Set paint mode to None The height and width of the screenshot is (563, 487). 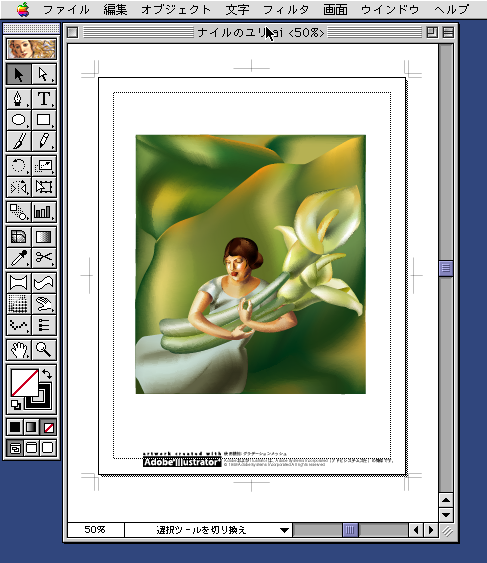tap(48, 427)
